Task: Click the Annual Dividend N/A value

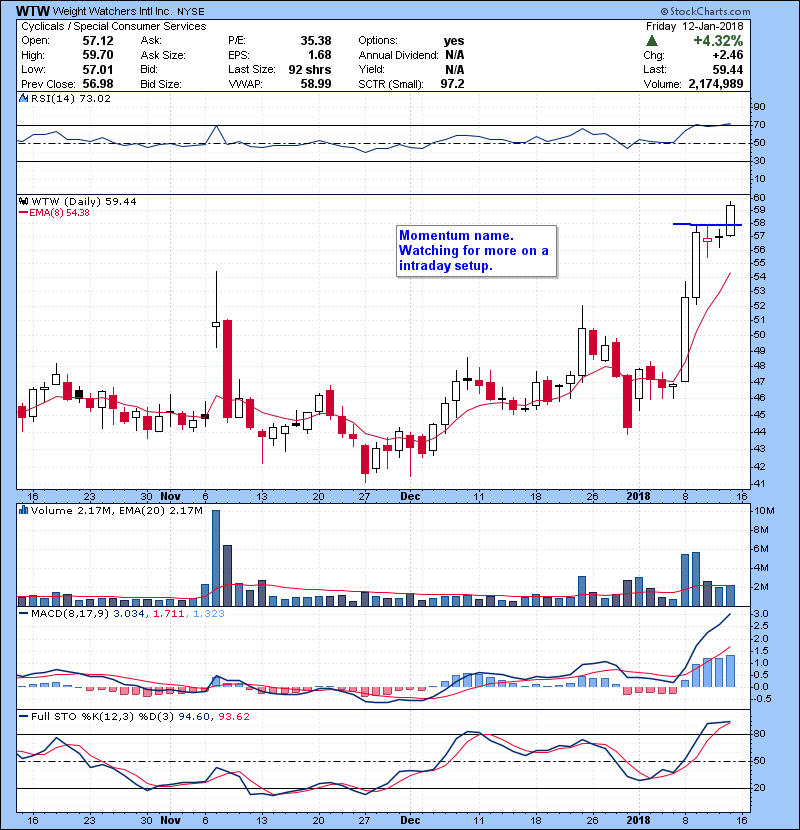Action: pos(454,55)
